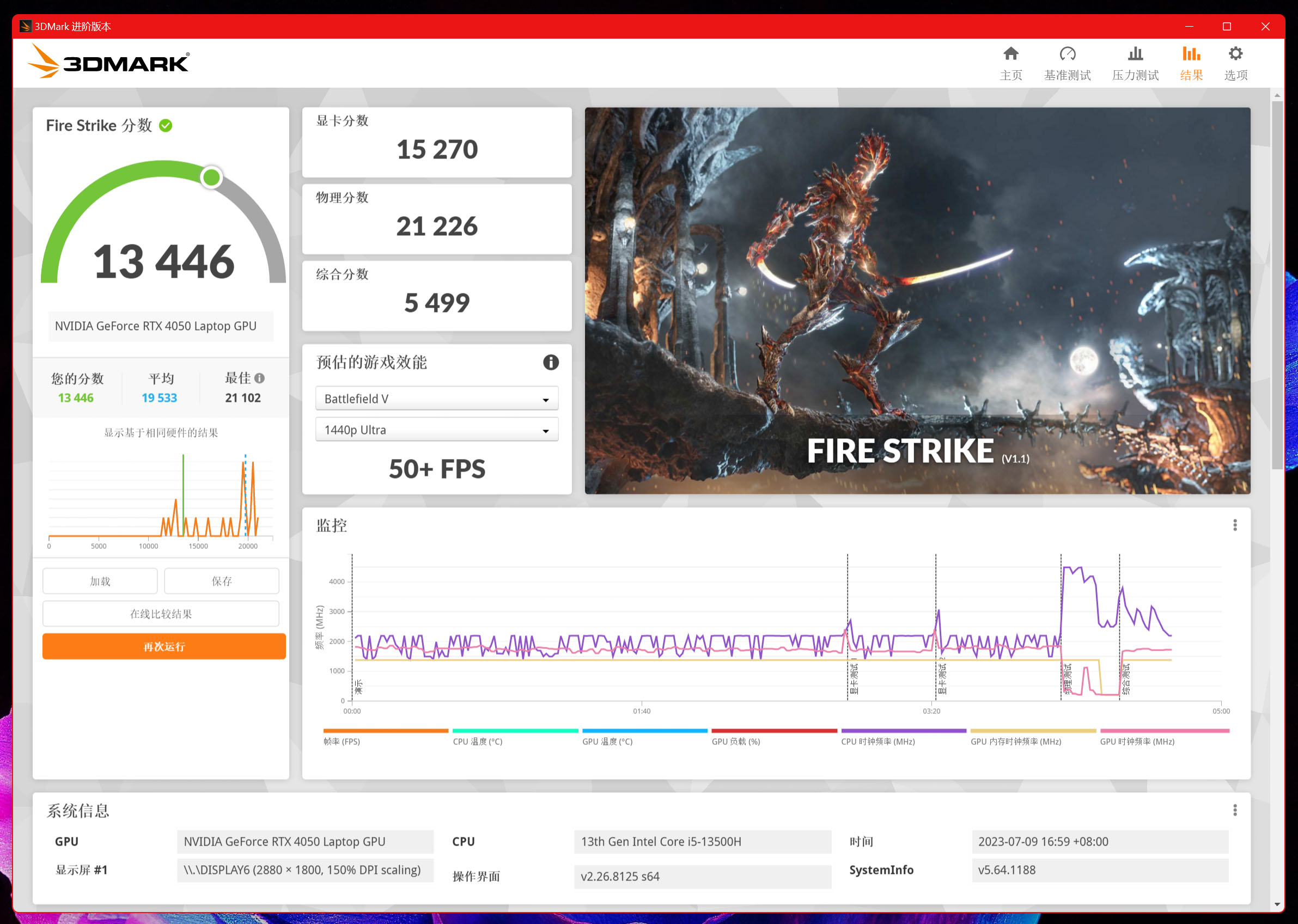Expand the 1440p Ultra resolution dropdown
The image size is (1298, 924).
(x=436, y=430)
